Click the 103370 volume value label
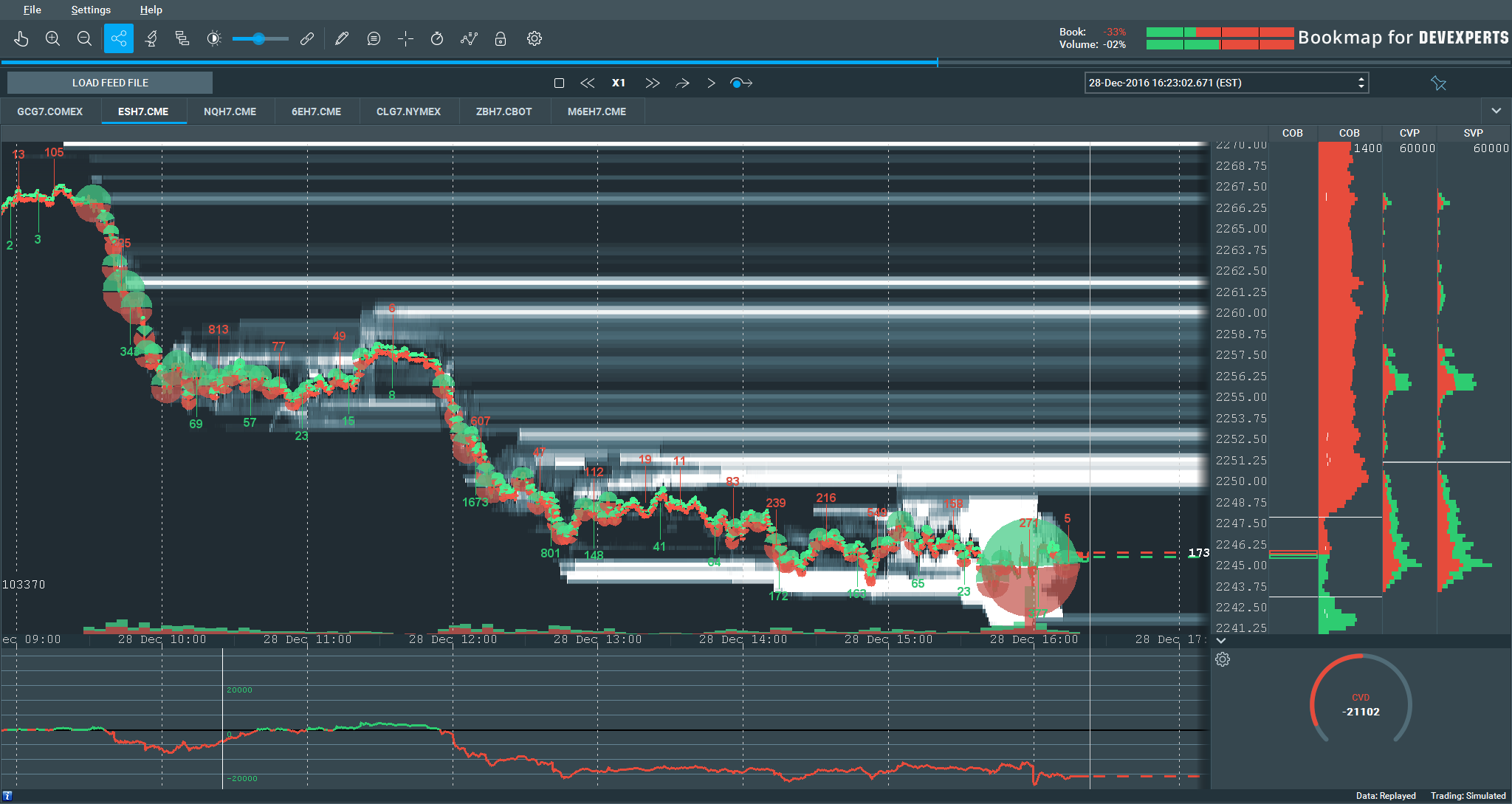The width and height of the screenshot is (1512, 804). click(x=24, y=585)
